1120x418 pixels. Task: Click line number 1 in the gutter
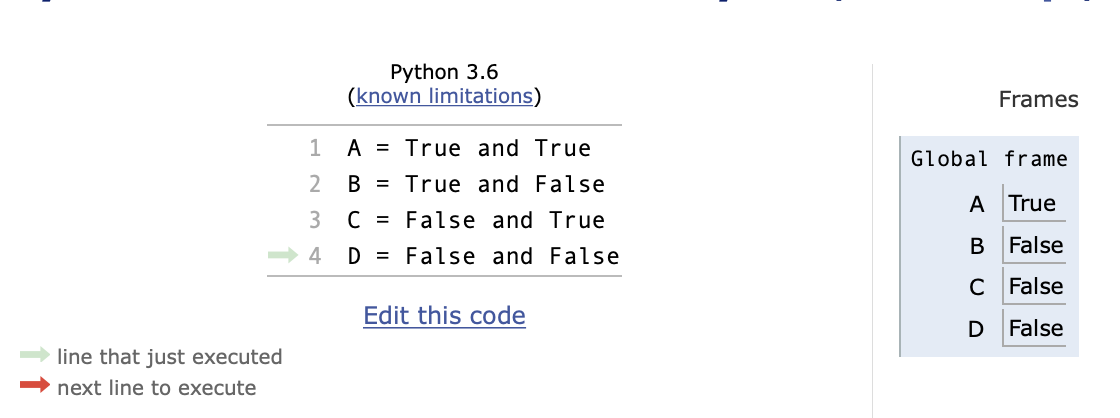315,149
